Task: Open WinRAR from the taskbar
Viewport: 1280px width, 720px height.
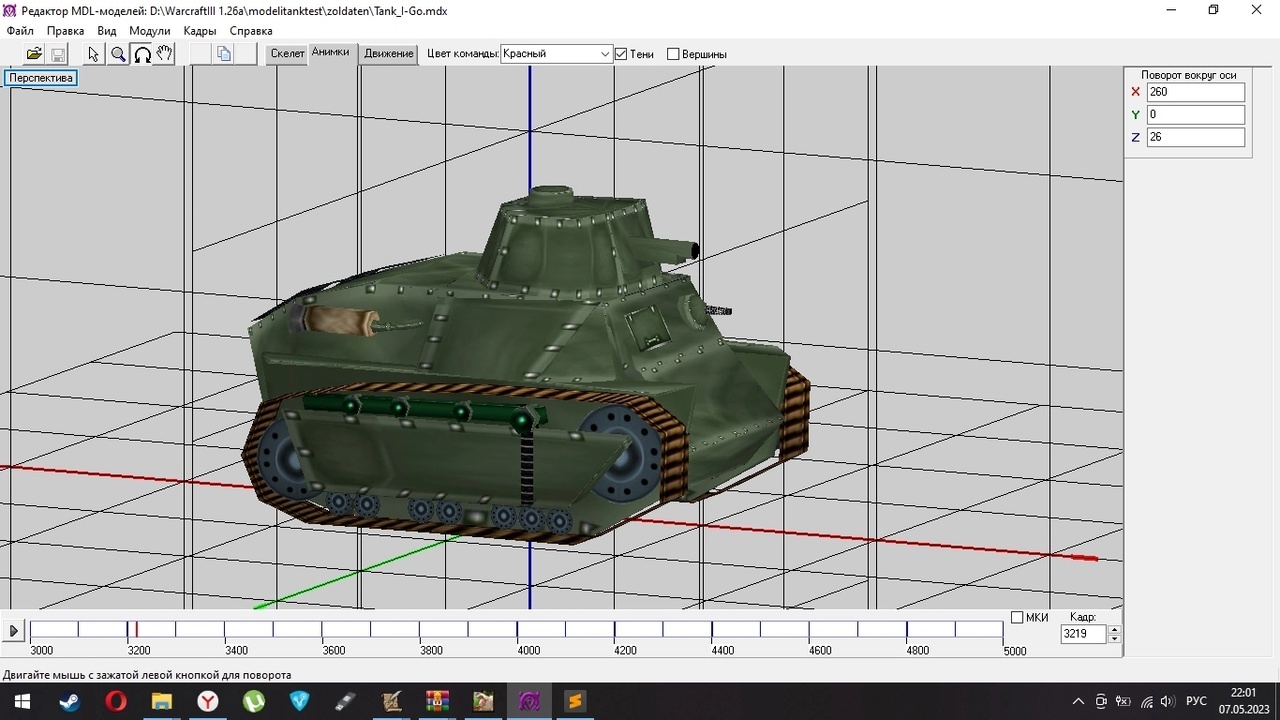Action: click(437, 701)
